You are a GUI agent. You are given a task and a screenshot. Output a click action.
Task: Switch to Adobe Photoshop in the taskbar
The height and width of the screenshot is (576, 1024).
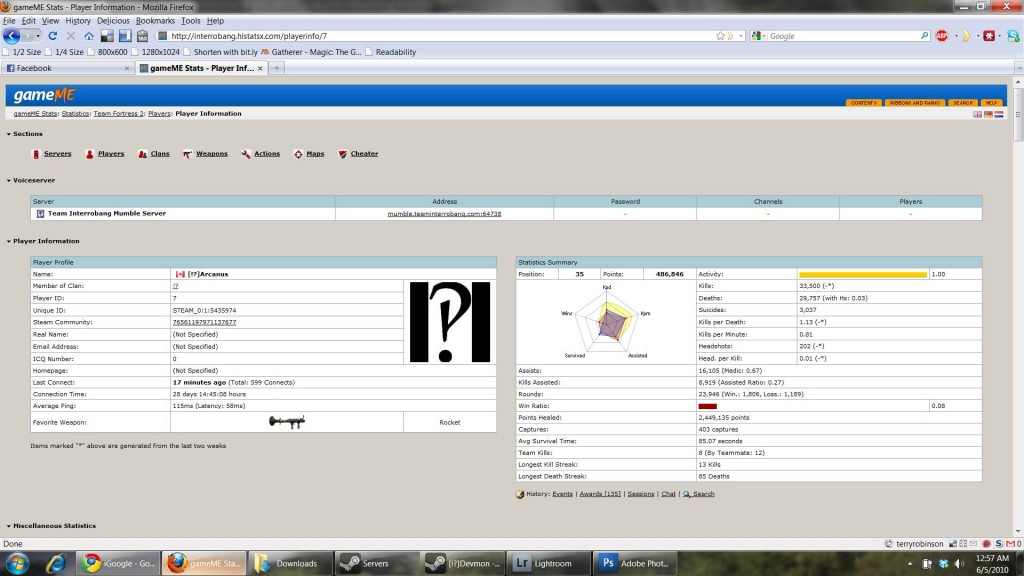coord(636,563)
